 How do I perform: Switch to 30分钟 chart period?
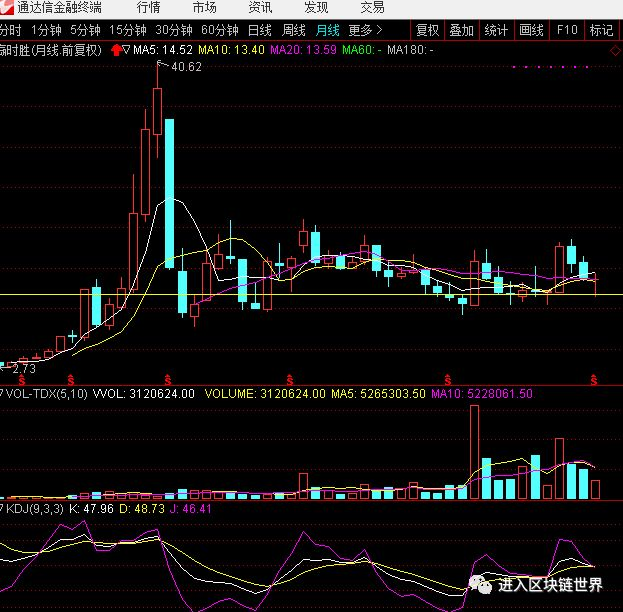click(174, 30)
